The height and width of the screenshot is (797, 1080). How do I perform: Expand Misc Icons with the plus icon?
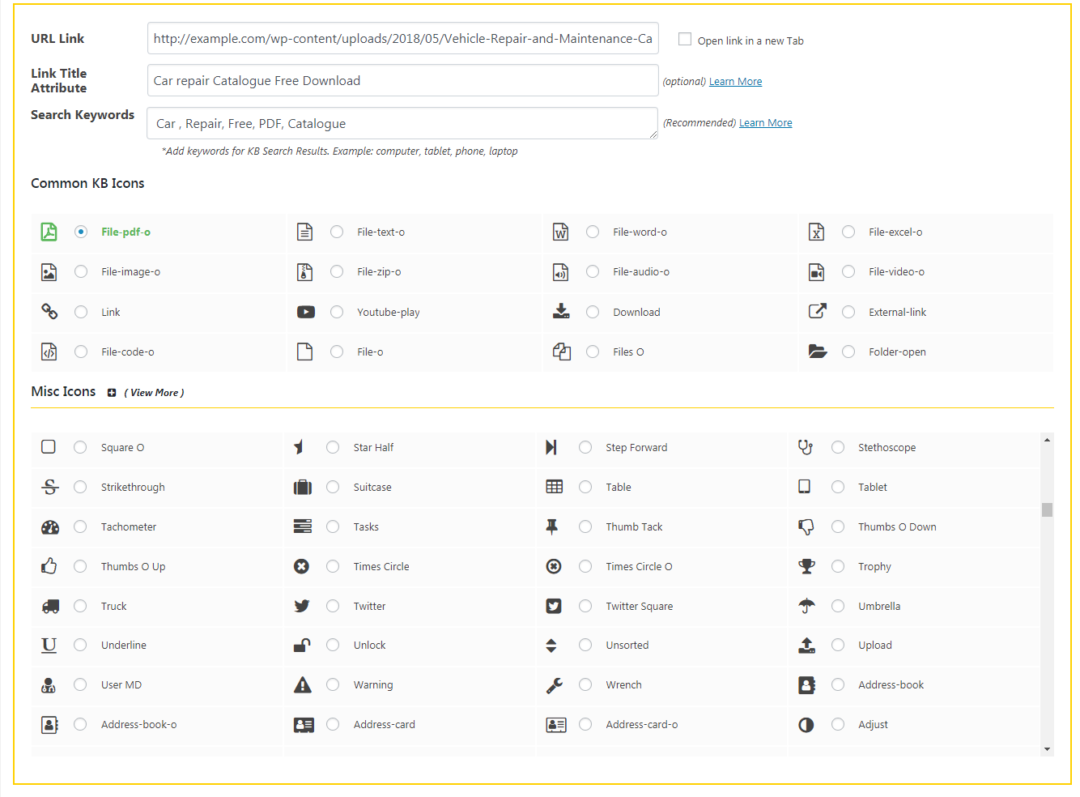(x=112, y=393)
